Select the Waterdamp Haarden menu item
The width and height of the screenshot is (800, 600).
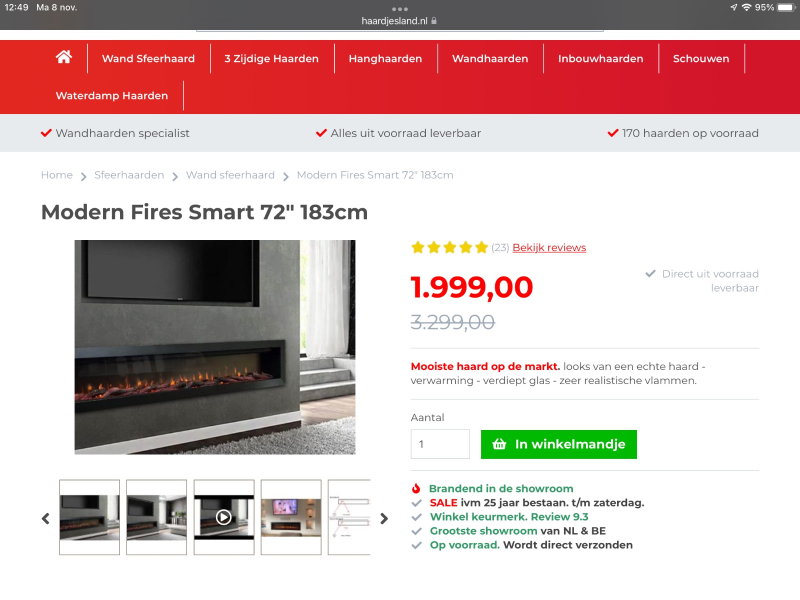tap(112, 95)
